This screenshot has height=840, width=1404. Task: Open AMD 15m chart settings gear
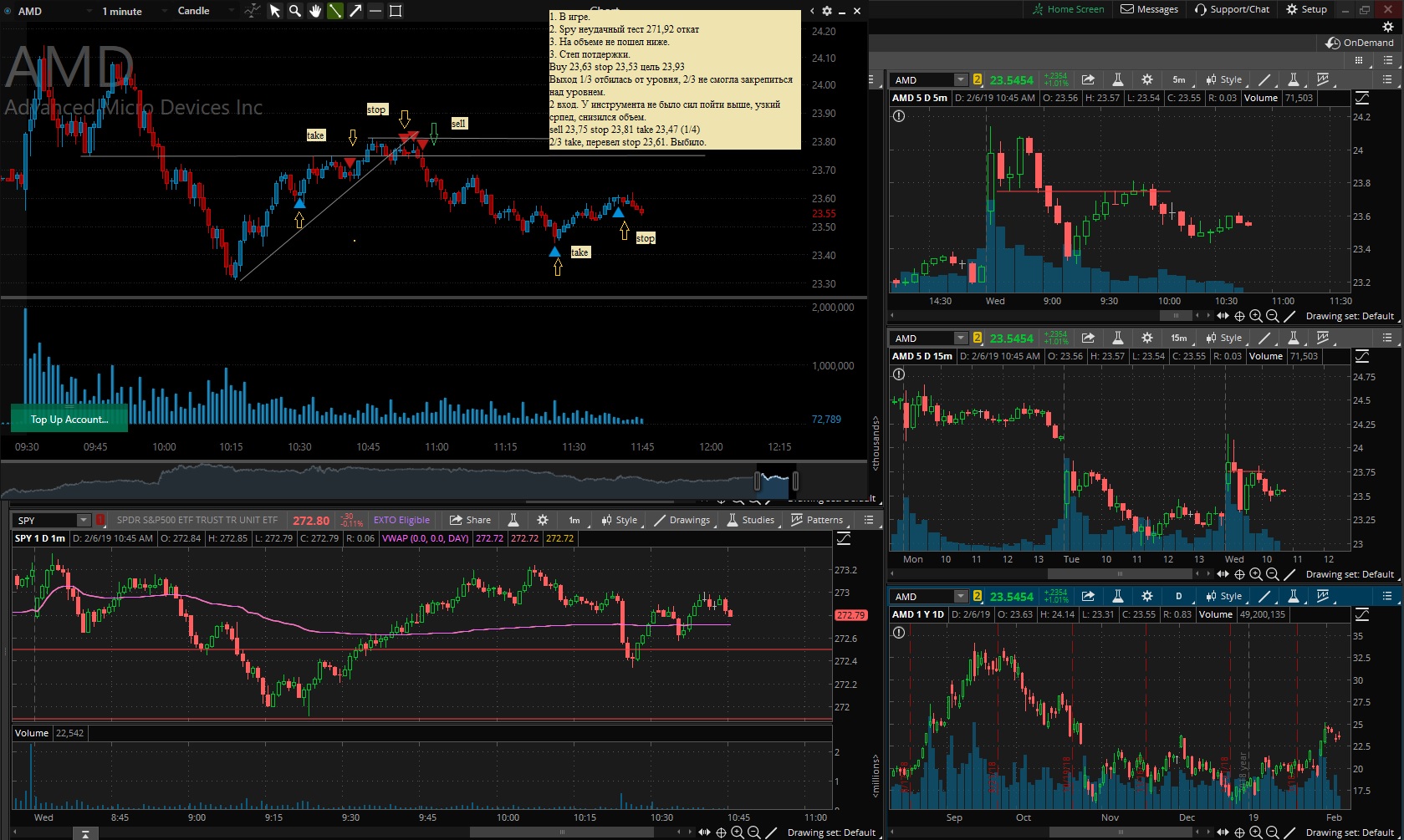[x=1147, y=339]
